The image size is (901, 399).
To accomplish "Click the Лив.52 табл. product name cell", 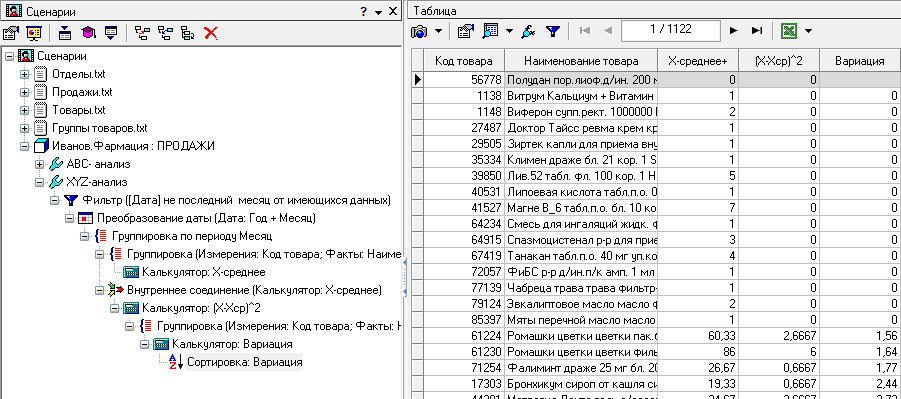I will click(581, 175).
